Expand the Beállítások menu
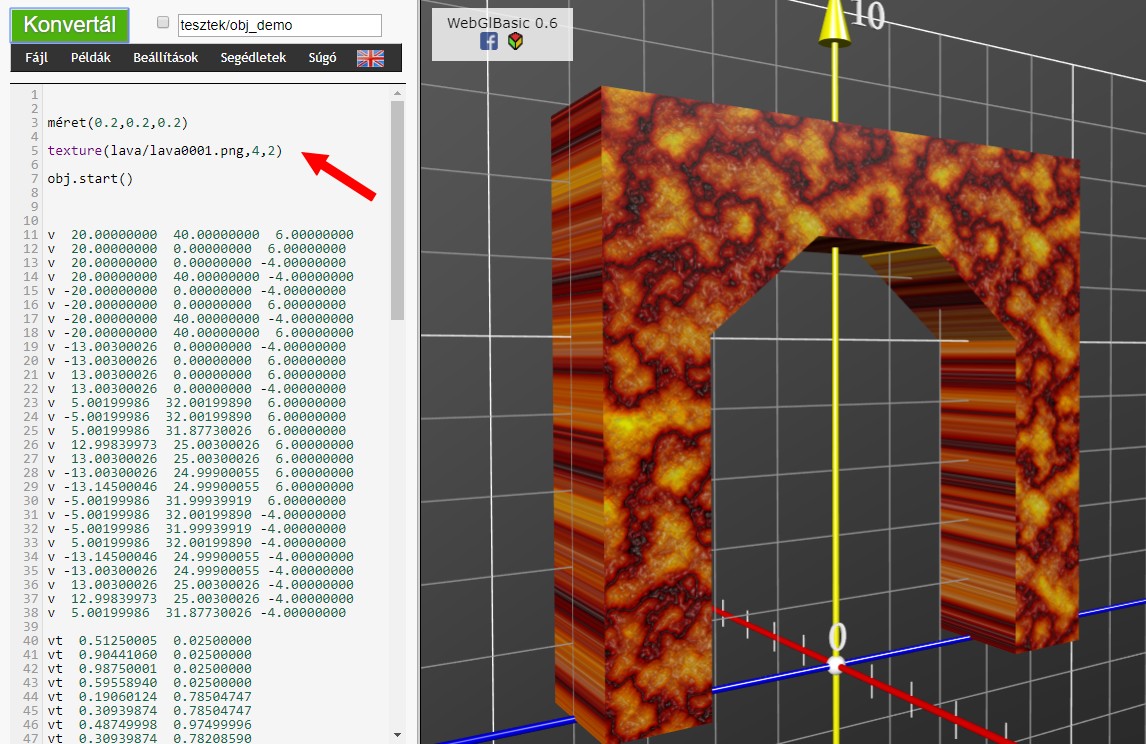Image resolution: width=1146 pixels, height=744 pixels. click(x=166, y=58)
